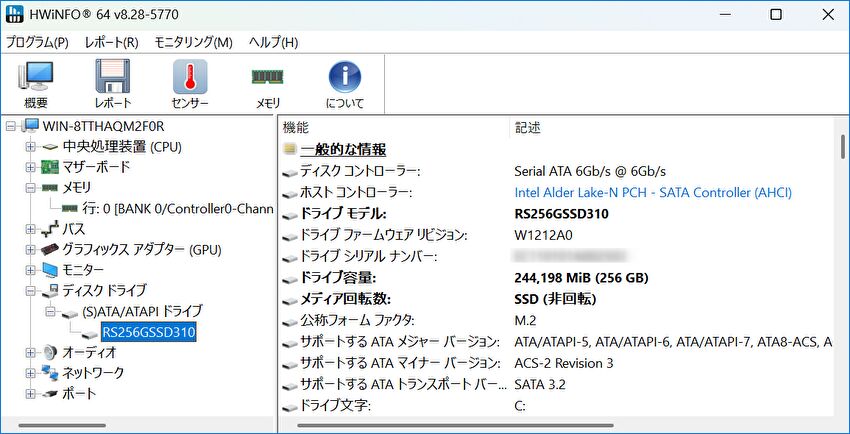Open the ヘルプ(H) menu
The height and width of the screenshot is (434, 850).
point(273,42)
